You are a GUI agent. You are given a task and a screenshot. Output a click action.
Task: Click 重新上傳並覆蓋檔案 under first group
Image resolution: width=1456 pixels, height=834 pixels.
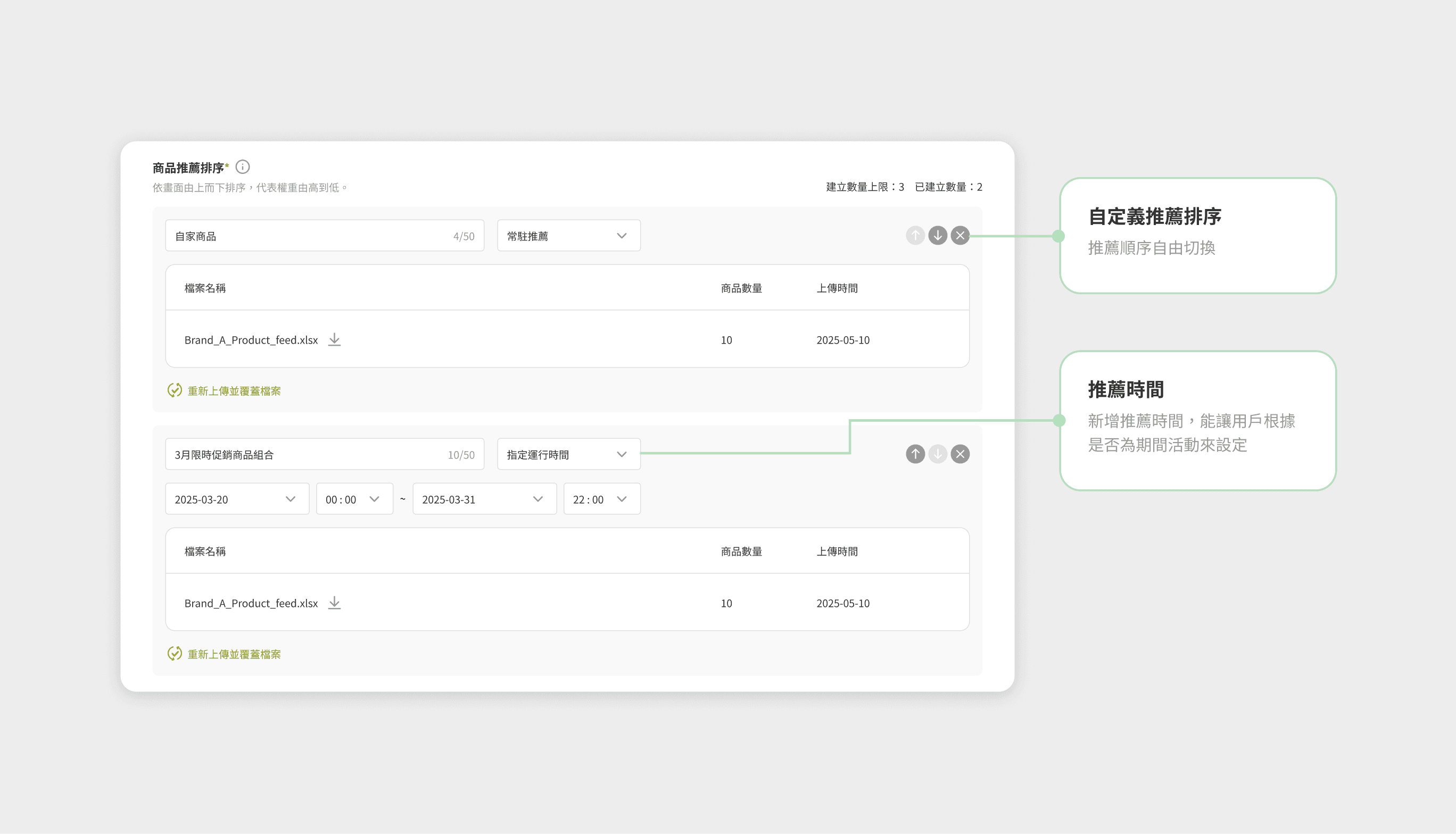pyautogui.click(x=233, y=390)
